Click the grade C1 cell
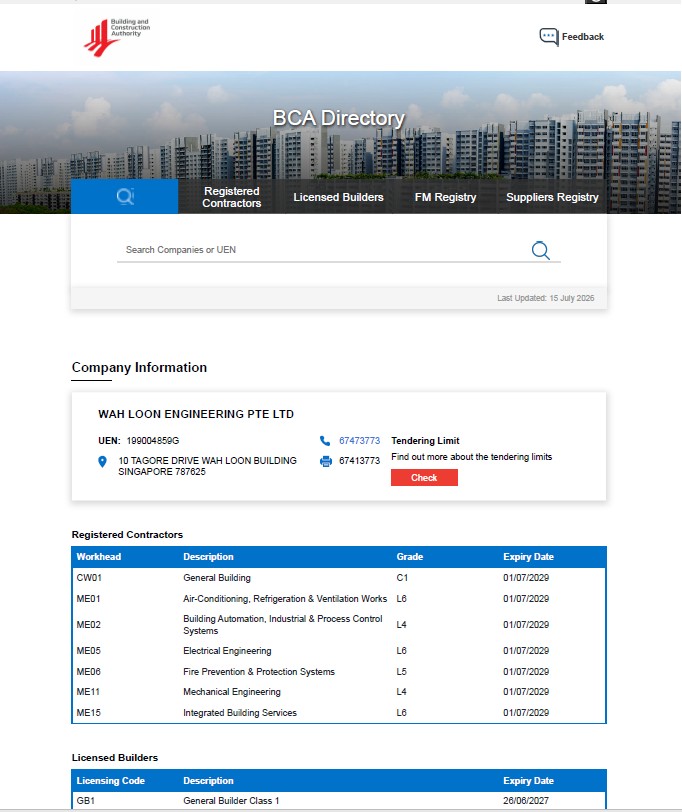This screenshot has height=812, width=682. click(402, 578)
